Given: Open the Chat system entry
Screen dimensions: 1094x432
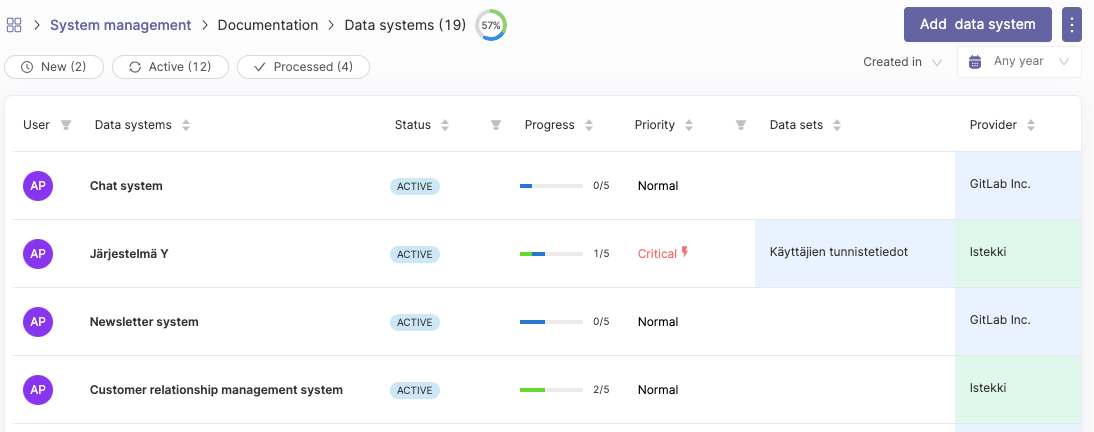Looking at the screenshot, I should coord(126,186).
